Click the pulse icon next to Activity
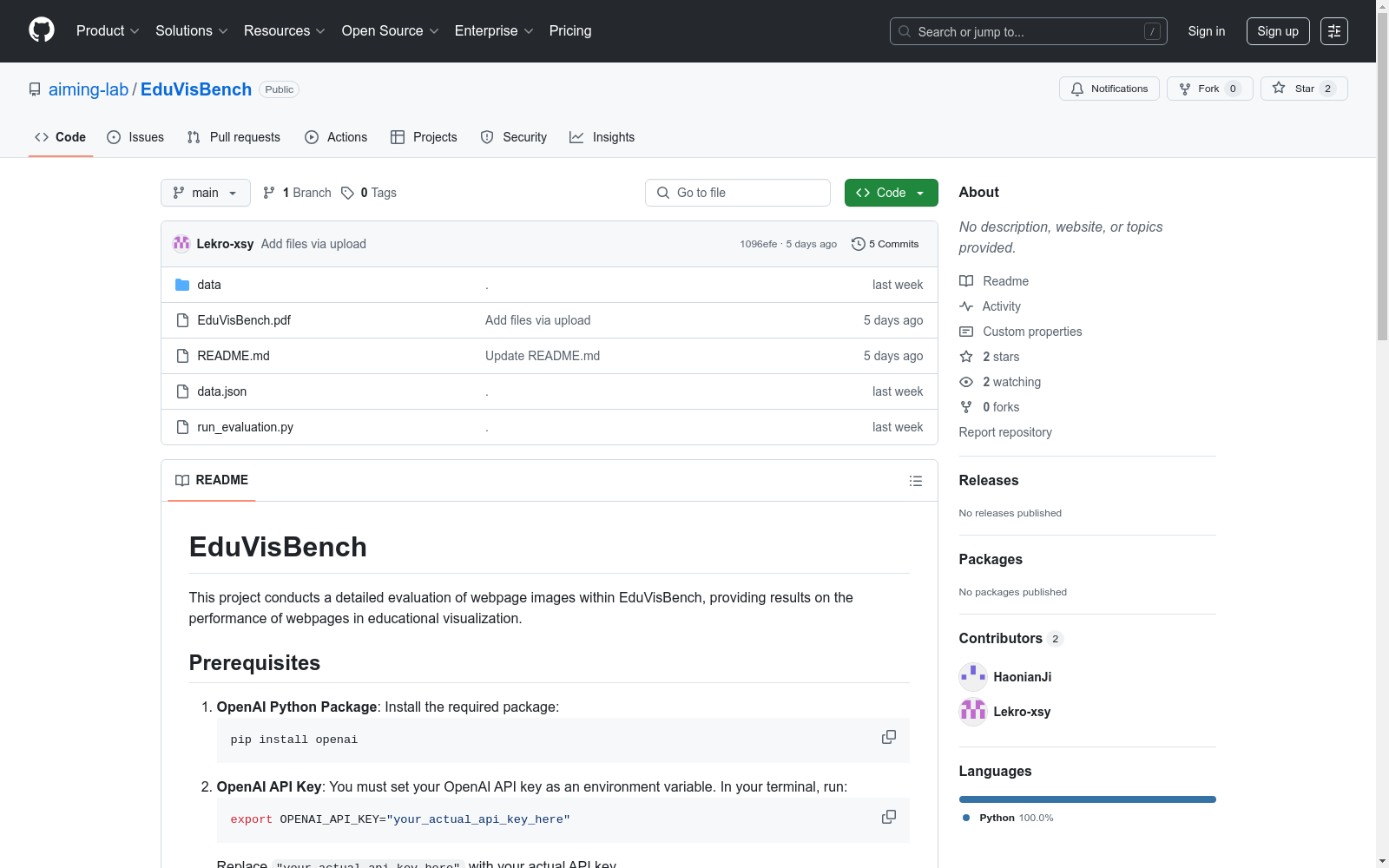The height and width of the screenshot is (868, 1389). (966, 306)
